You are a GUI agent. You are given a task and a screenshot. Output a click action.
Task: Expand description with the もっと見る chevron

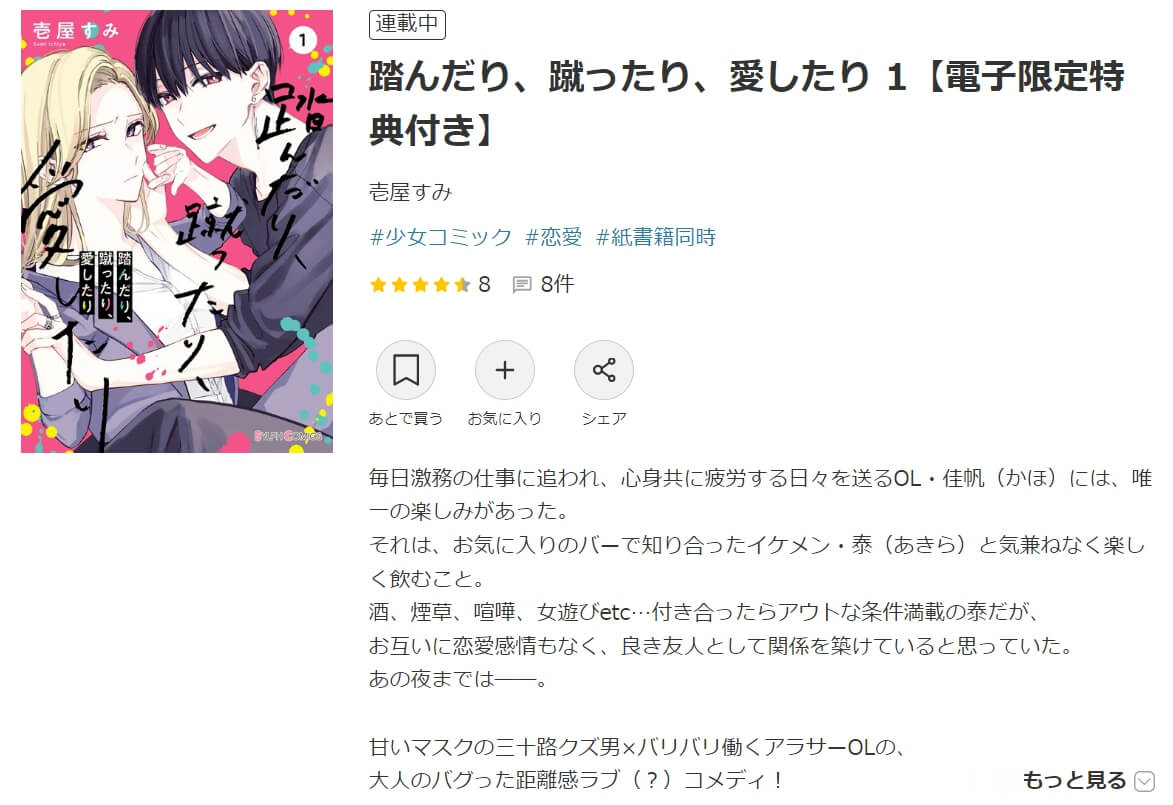click(x=1145, y=781)
